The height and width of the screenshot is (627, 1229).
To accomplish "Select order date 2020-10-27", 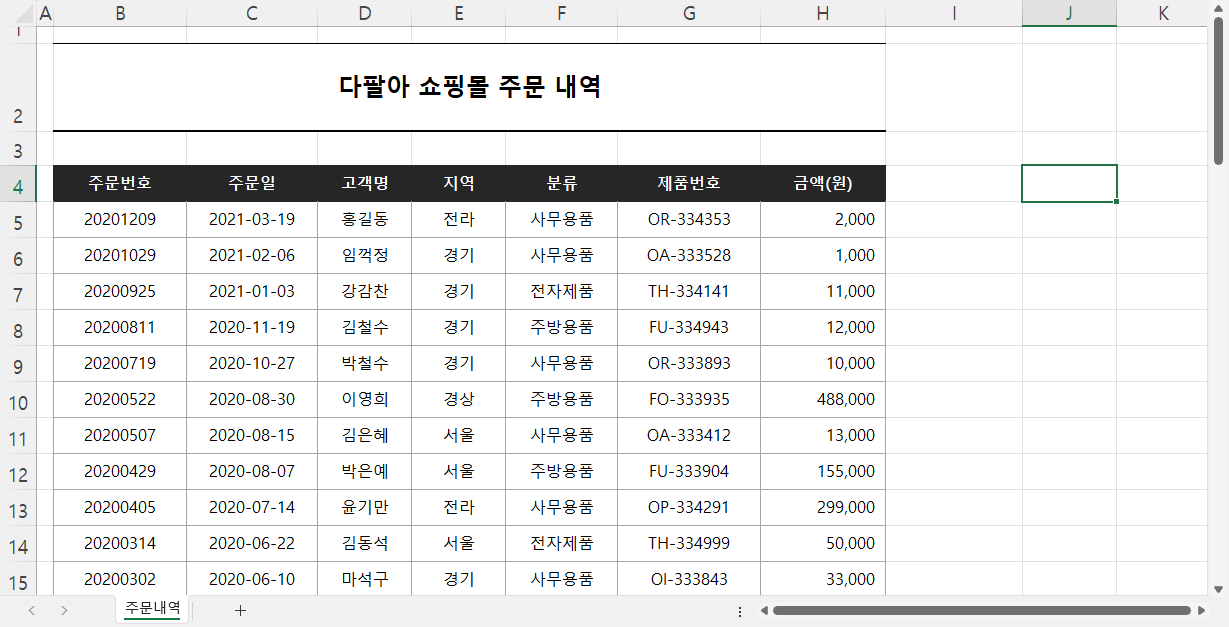I will [252, 364].
